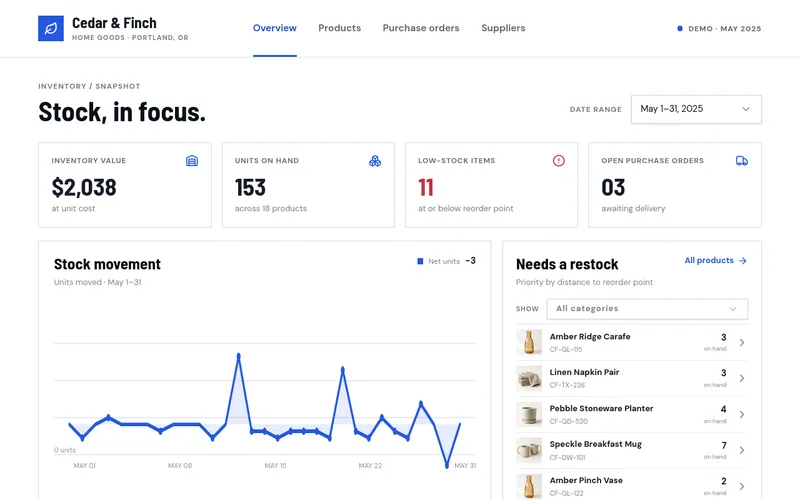Select the Low-Stock Items 11 card

[x=491, y=185]
